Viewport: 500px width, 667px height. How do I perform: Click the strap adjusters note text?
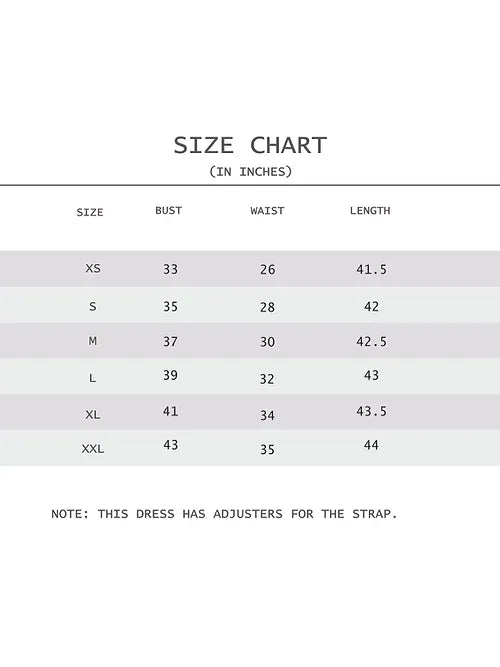[224, 514]
